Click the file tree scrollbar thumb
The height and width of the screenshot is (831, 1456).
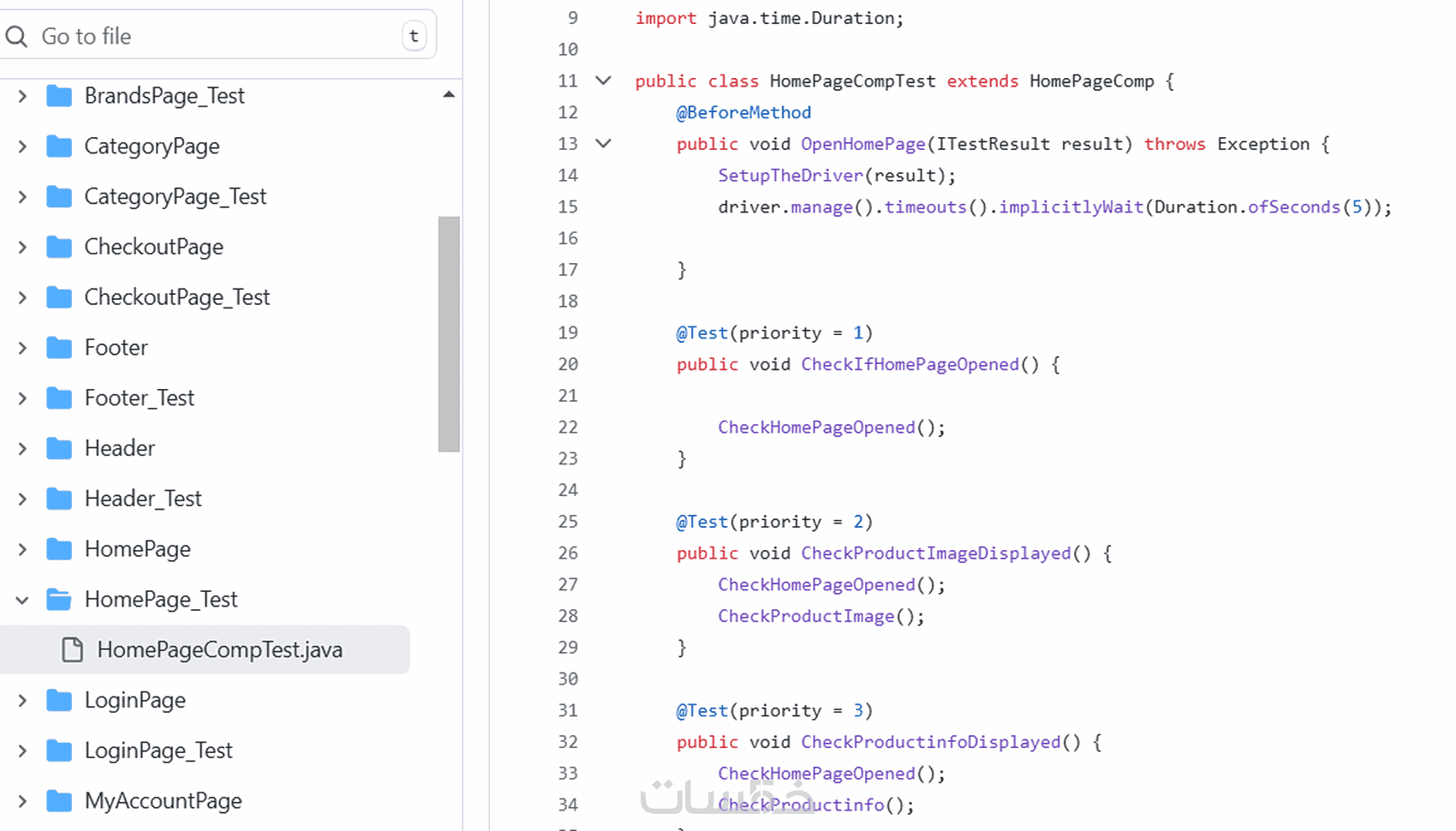449,334
